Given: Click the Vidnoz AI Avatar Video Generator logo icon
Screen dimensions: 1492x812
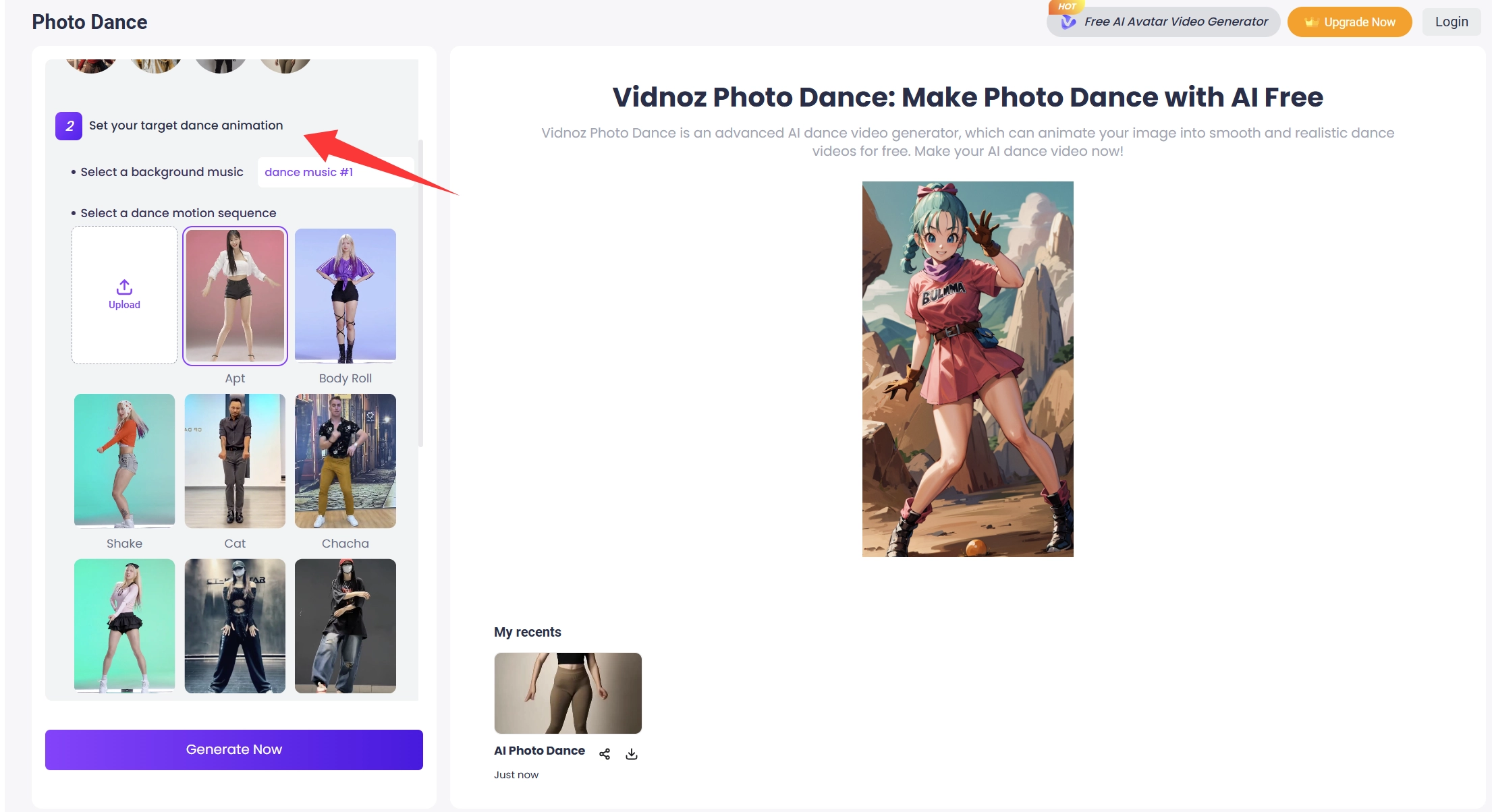Looking at the screenshot, I should (x=1068, y=22).
